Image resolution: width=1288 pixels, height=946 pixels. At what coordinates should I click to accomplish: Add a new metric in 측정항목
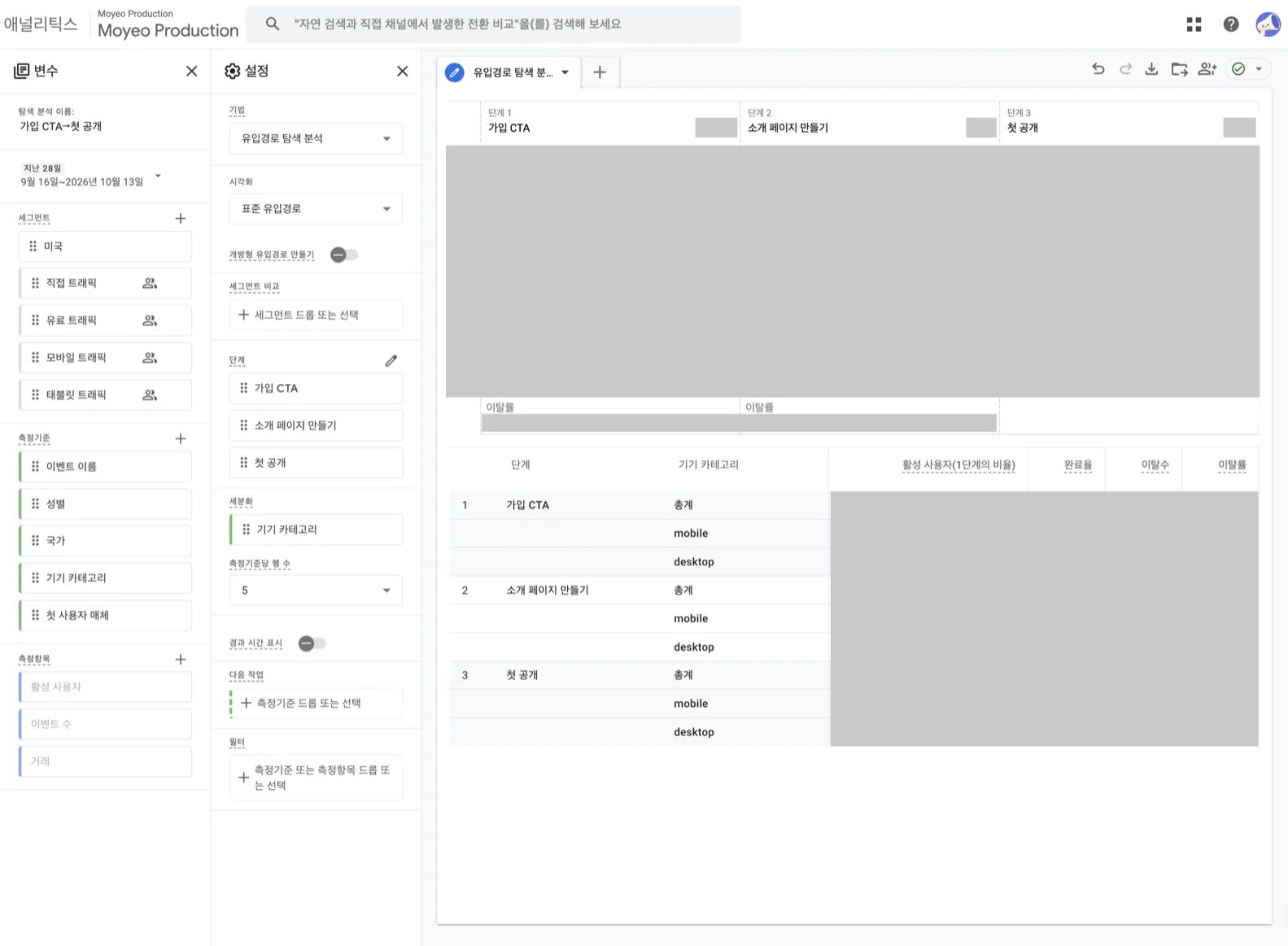pyautogui.click(x=181, y=660)
